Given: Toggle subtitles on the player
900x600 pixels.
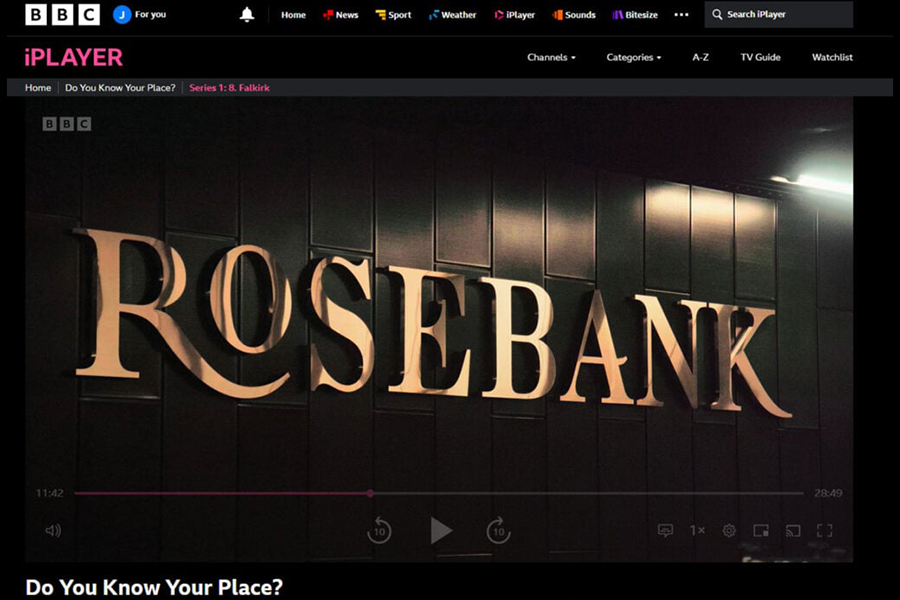Looking at the screenshot, I should tap(665, 531).
